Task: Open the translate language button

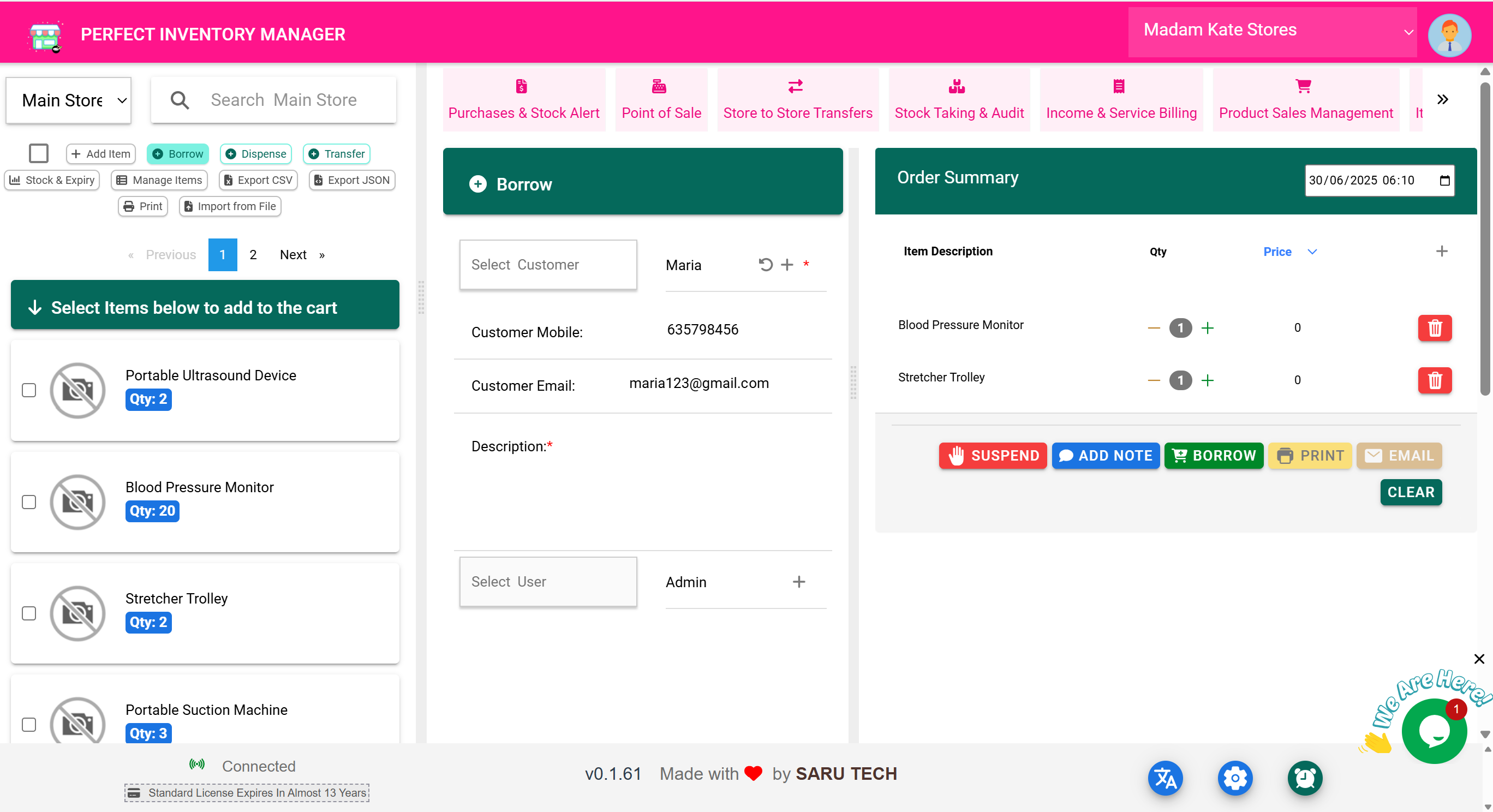Action: click(x=1165, y=778)
